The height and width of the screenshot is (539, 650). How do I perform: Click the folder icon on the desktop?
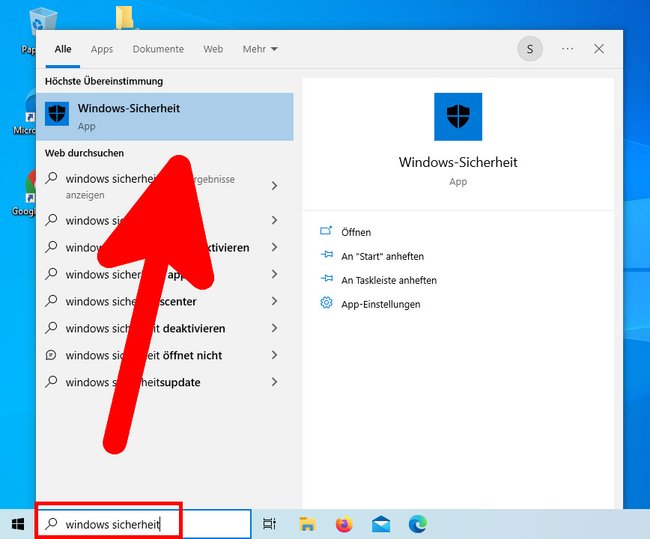click(x=124, y=18)
